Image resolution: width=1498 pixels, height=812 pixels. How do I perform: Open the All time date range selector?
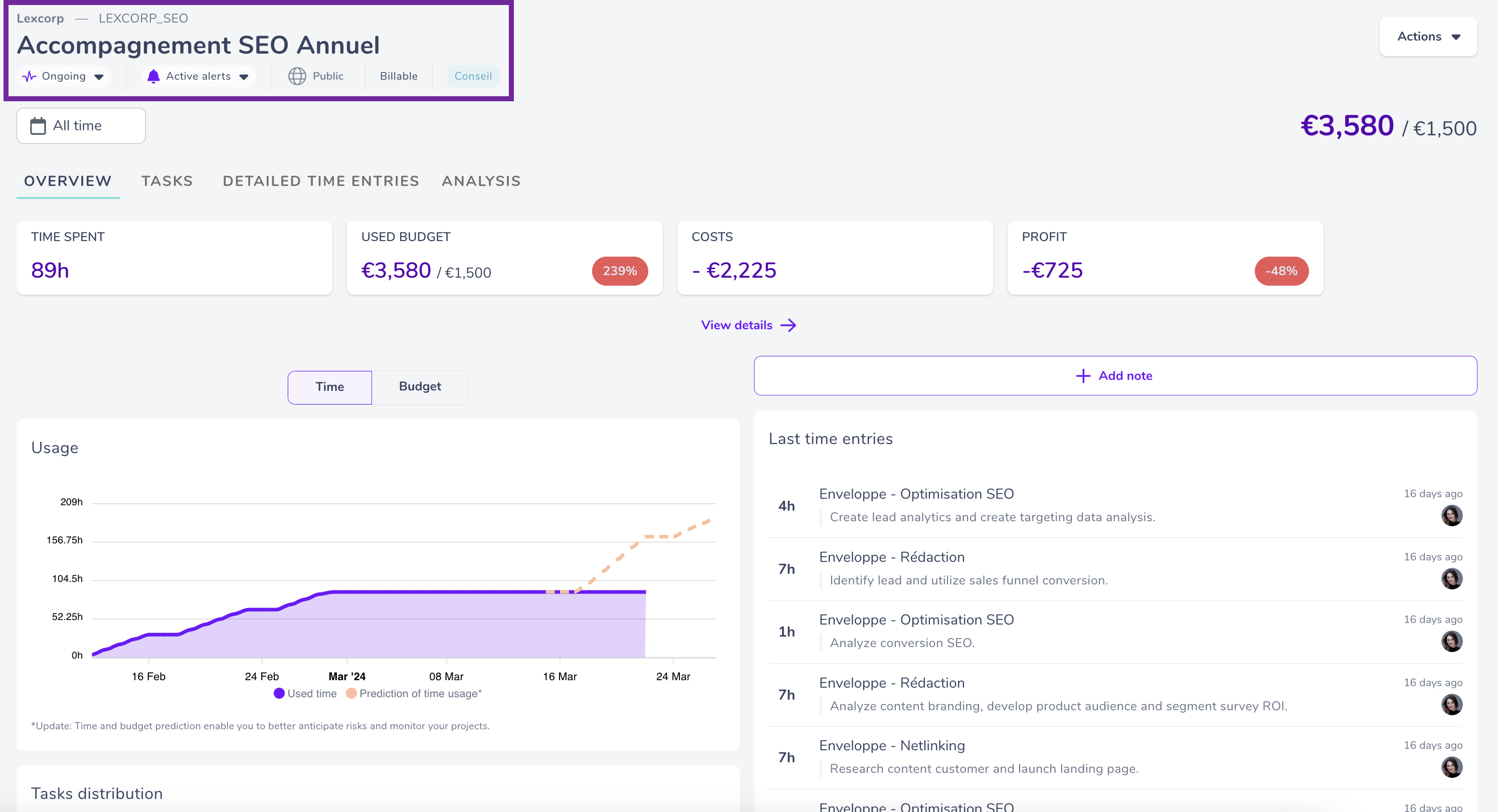[81, 125]
